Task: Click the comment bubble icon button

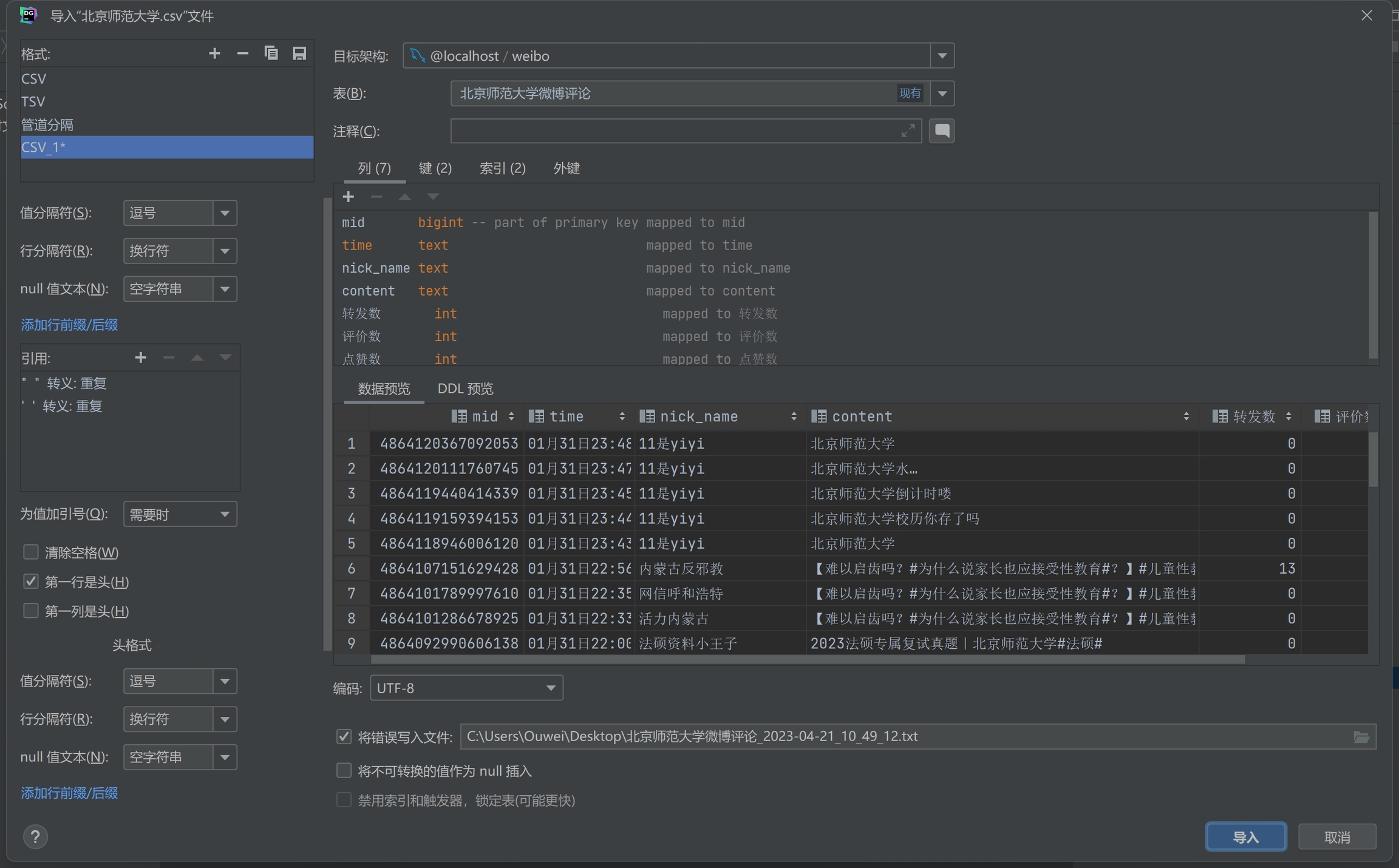Action: 942,131
